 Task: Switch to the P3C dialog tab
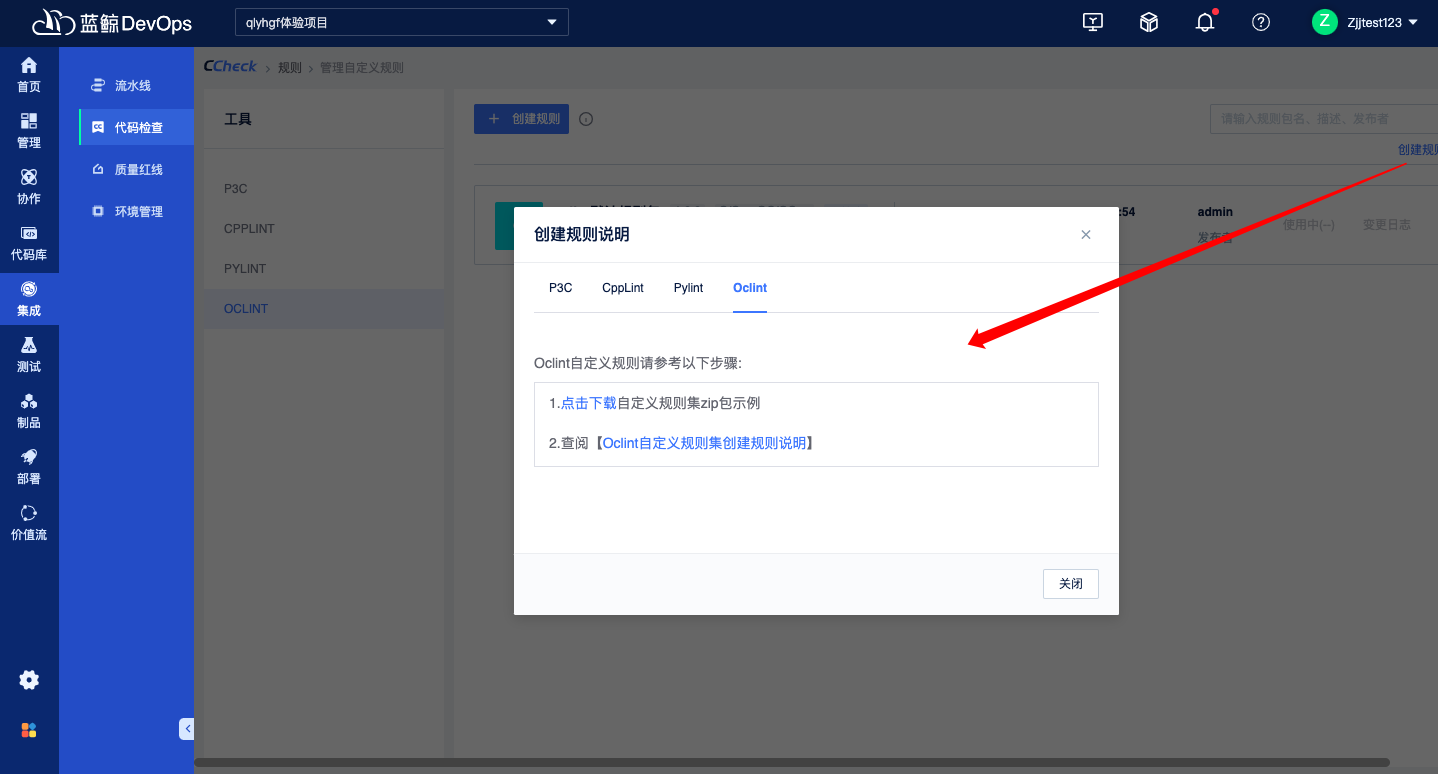[561, 288]
